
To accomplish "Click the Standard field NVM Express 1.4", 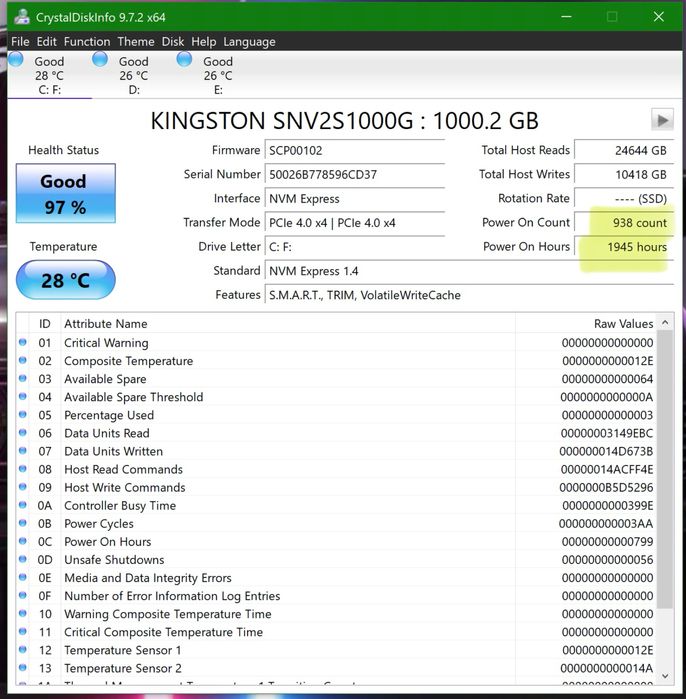I will tap(469, 271).
